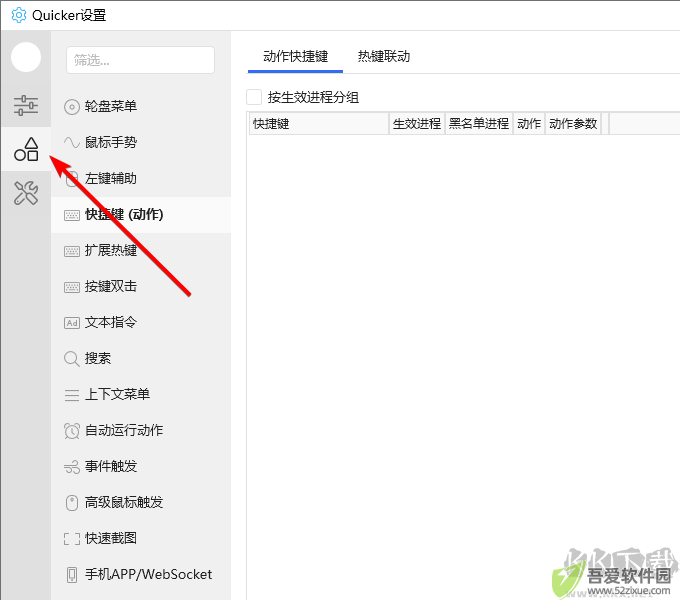Click the Quicker gear logo in title

coord(19,15)
